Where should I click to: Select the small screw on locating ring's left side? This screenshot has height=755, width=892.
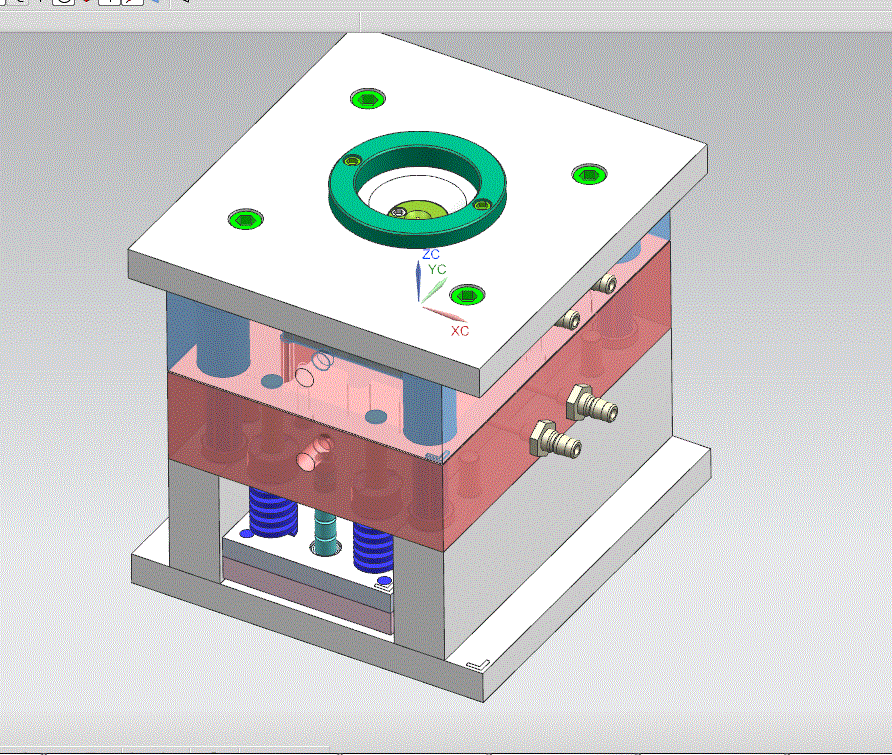(352, 162)
